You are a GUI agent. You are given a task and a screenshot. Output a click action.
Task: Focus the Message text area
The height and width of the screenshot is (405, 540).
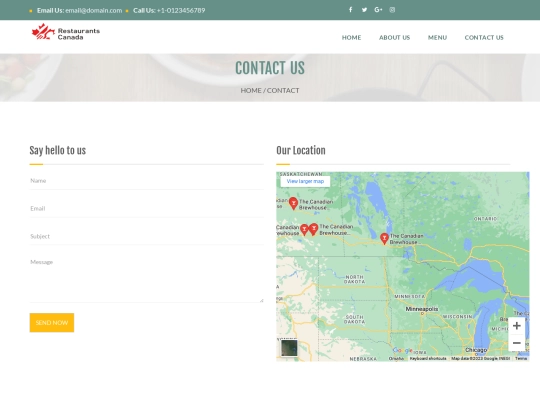[x=147, y=279]
